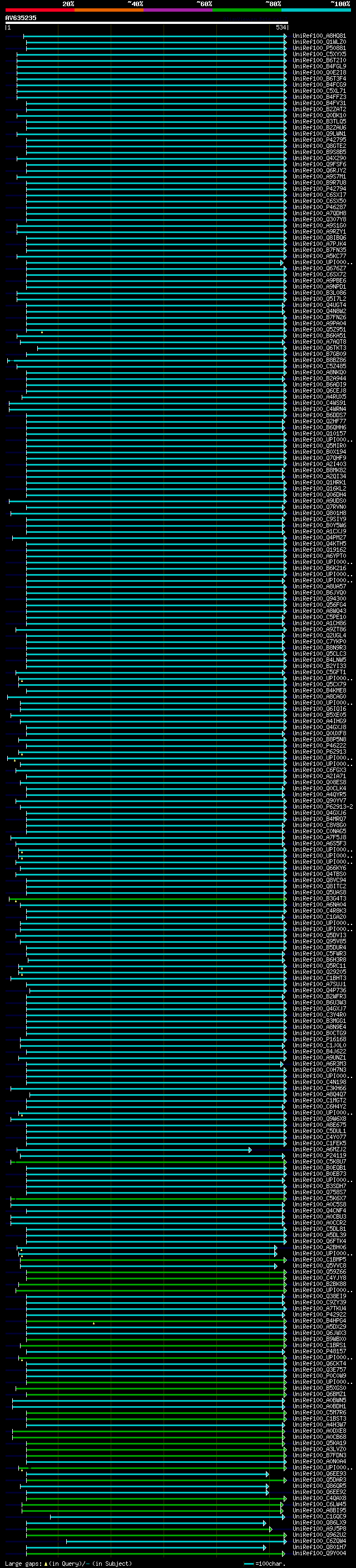Screen dimensions: 356x1568
Task: Click the green ~80% identity legend segment
Action: click(x=247, y=10)
